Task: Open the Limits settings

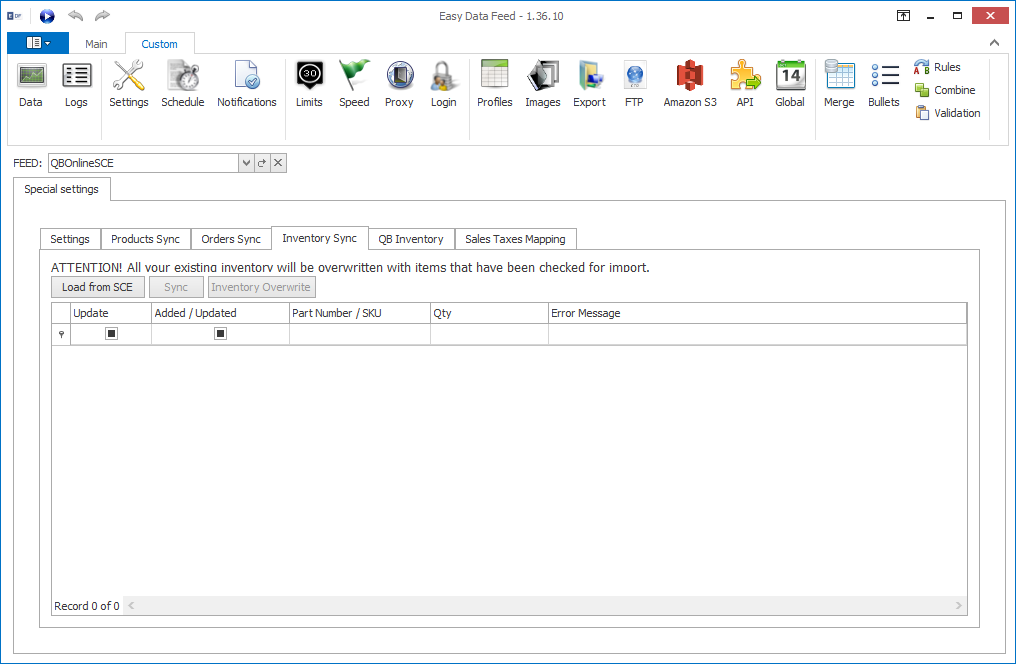Action: click(309, 84)
